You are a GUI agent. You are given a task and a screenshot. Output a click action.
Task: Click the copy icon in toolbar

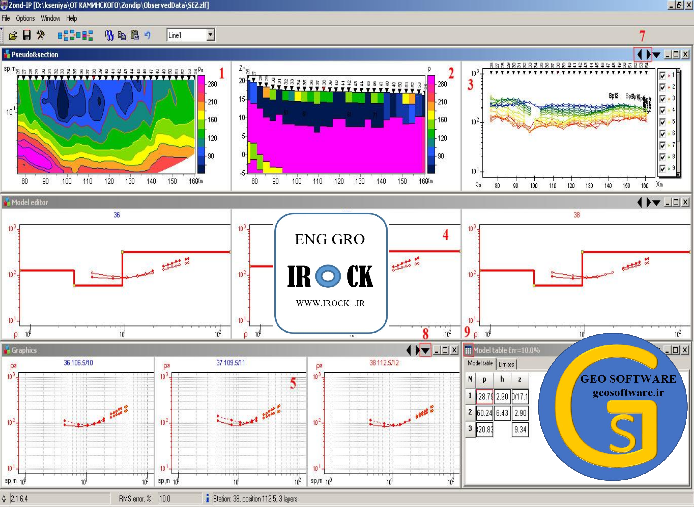coord(121,35)
